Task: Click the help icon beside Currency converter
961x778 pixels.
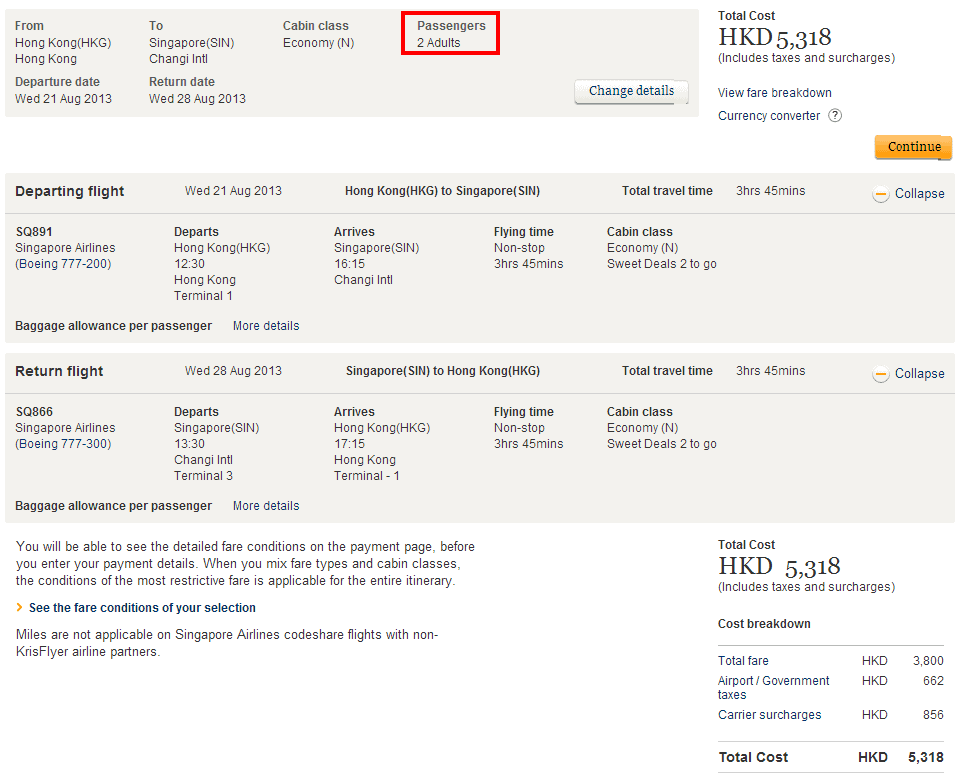Action: [x=835, y=116]
